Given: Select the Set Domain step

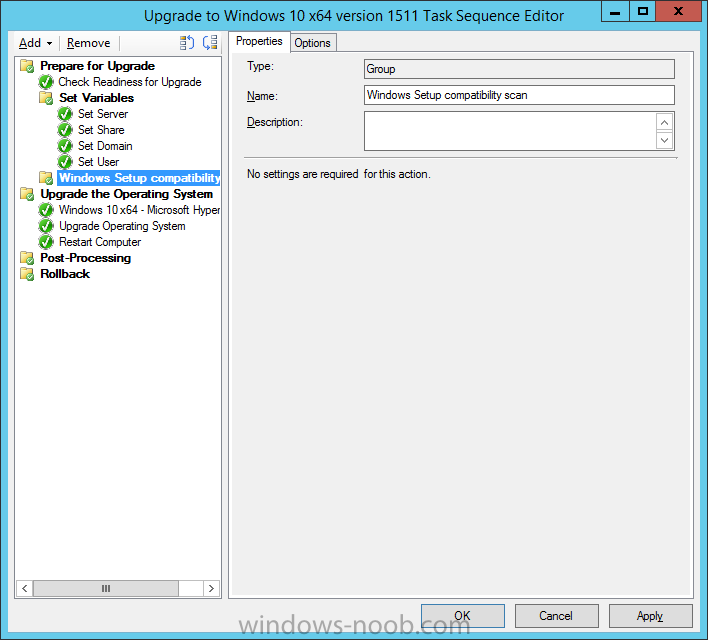Looking at the screenshot, I should [x=105, y=146].
